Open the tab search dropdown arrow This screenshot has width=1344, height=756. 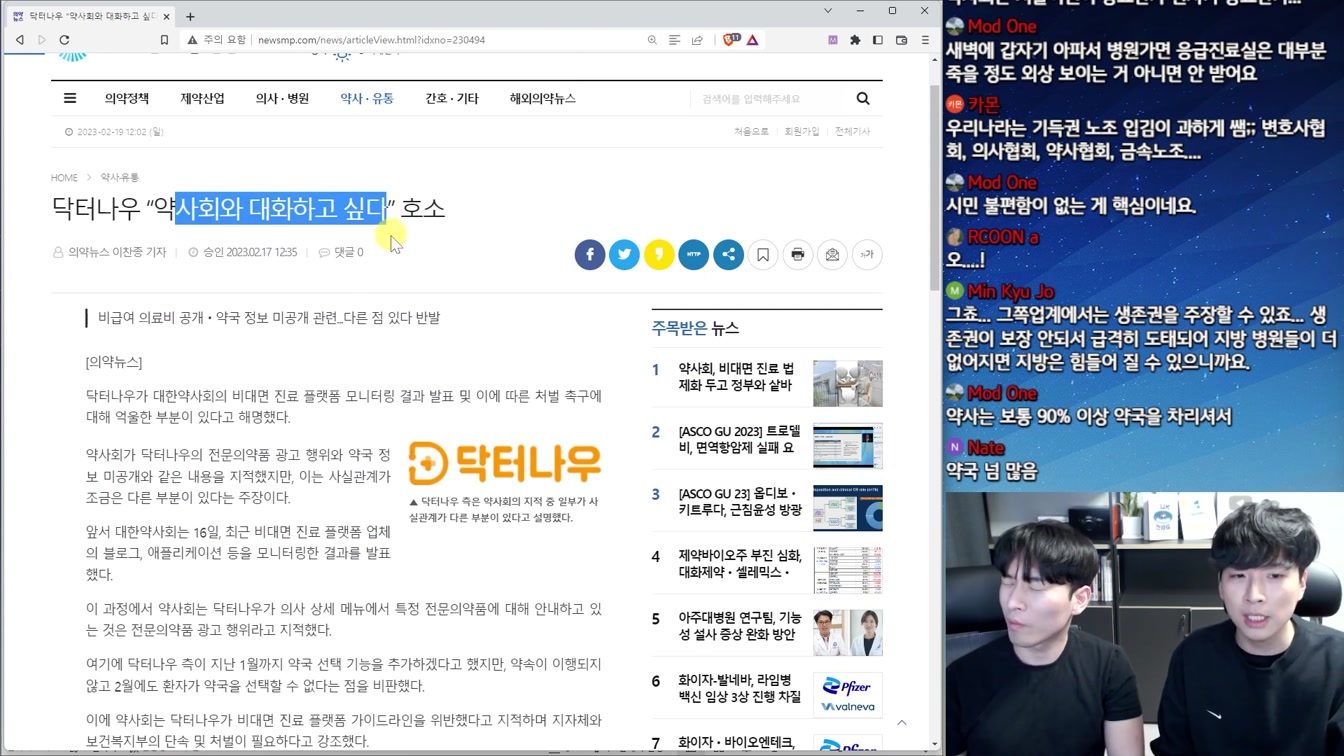click(828, 11)
